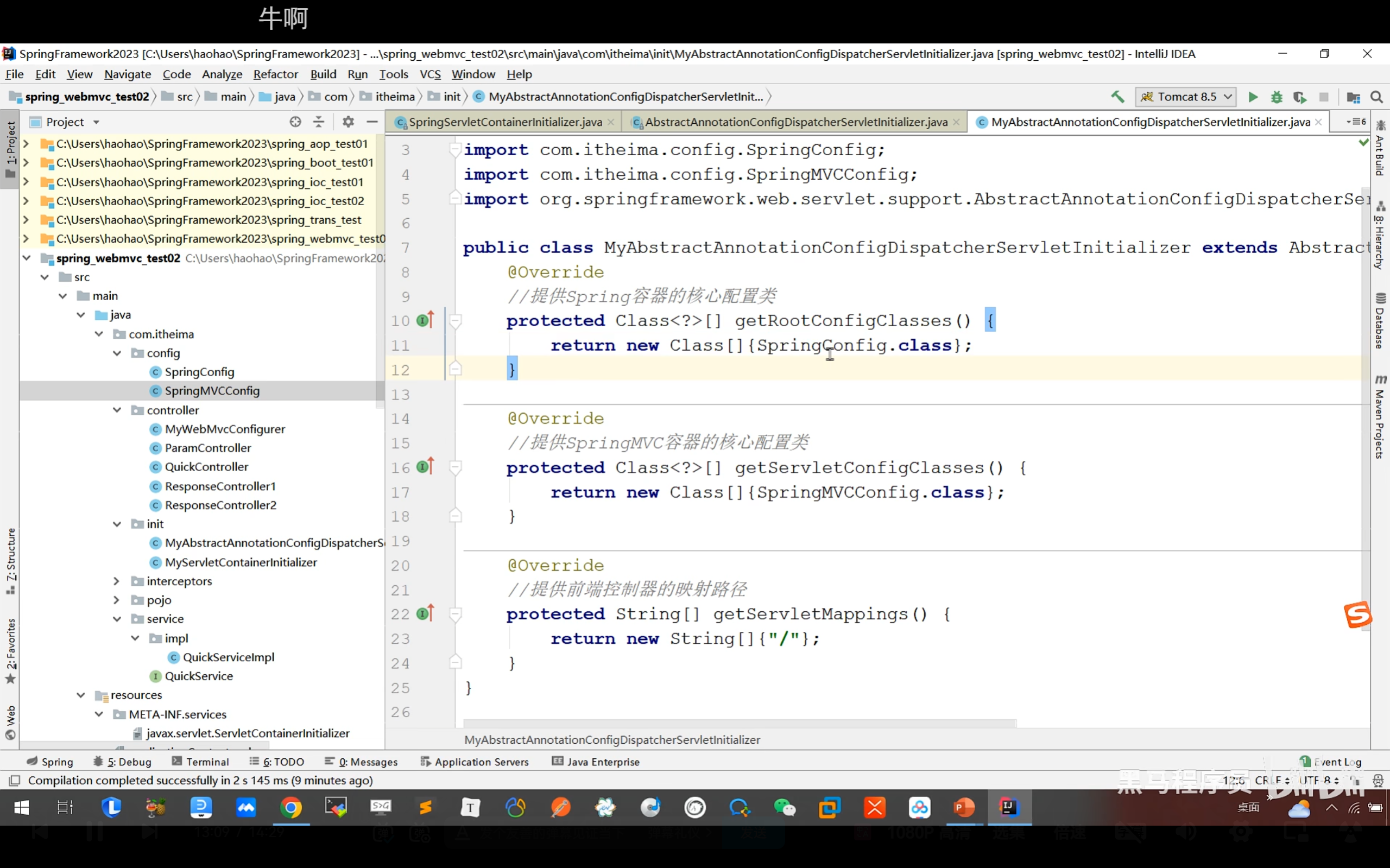This screenshot has height=868, width=1390.
Task: Collapse the resources folder
Action: click(81, 695)
